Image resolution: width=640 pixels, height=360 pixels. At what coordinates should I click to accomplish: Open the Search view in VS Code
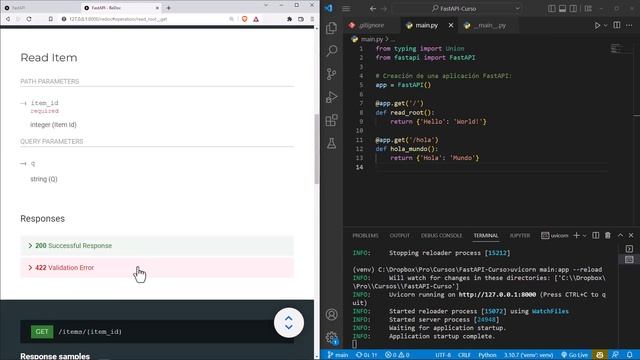click(331, 51)
